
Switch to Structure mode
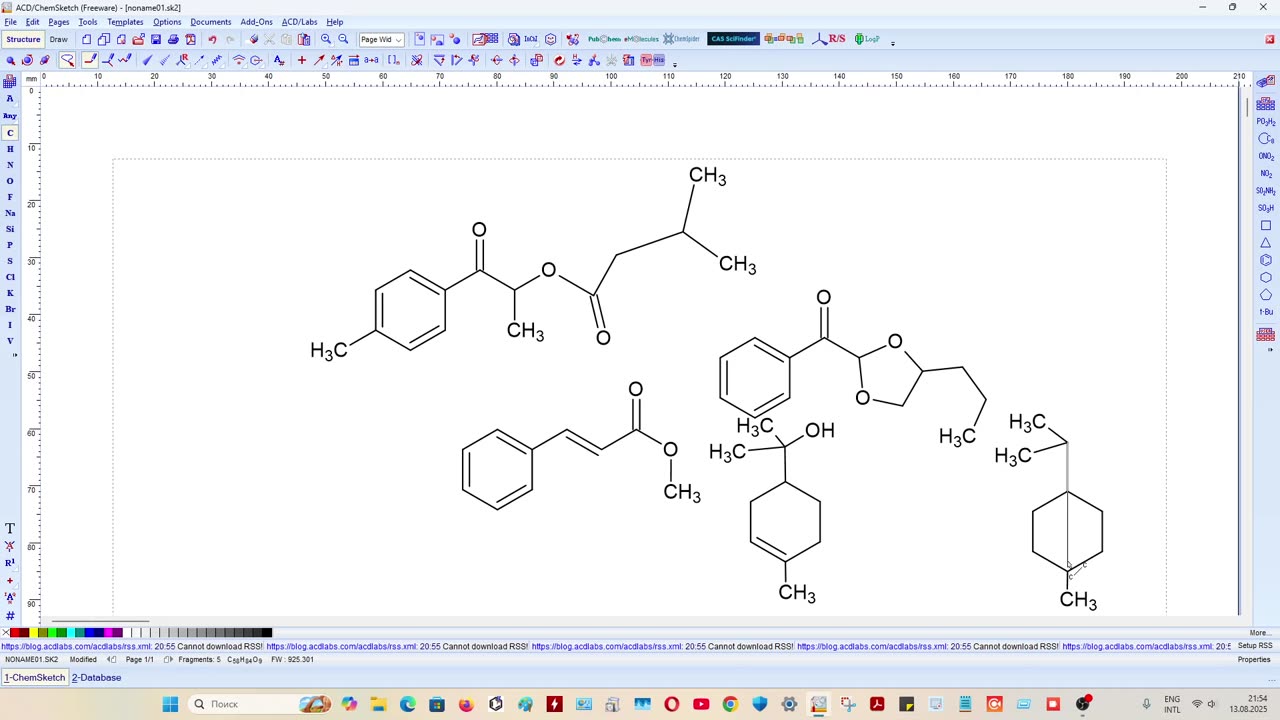pyautogui.click(x=23, y=40)
